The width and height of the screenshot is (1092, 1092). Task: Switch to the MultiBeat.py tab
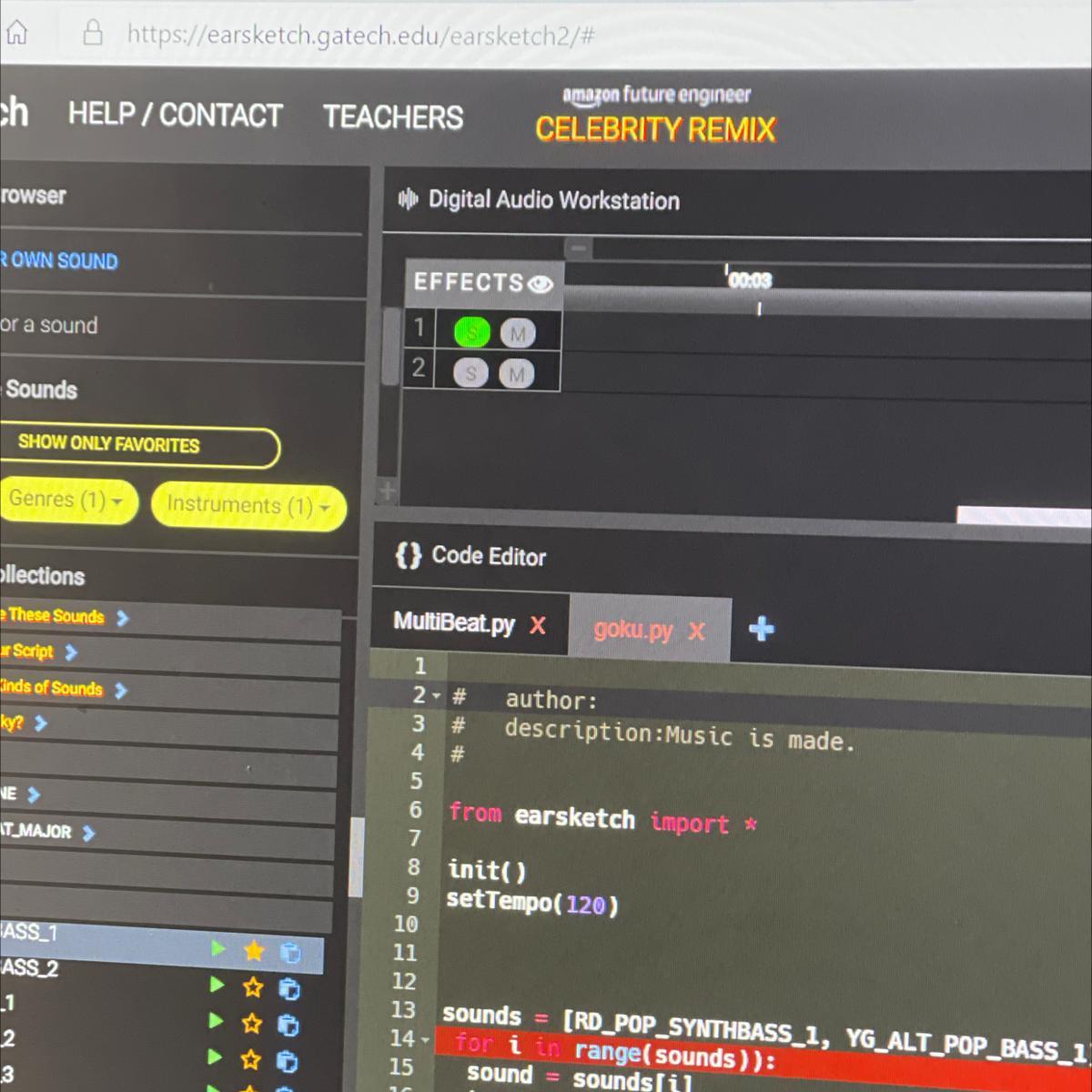[454, 622]
